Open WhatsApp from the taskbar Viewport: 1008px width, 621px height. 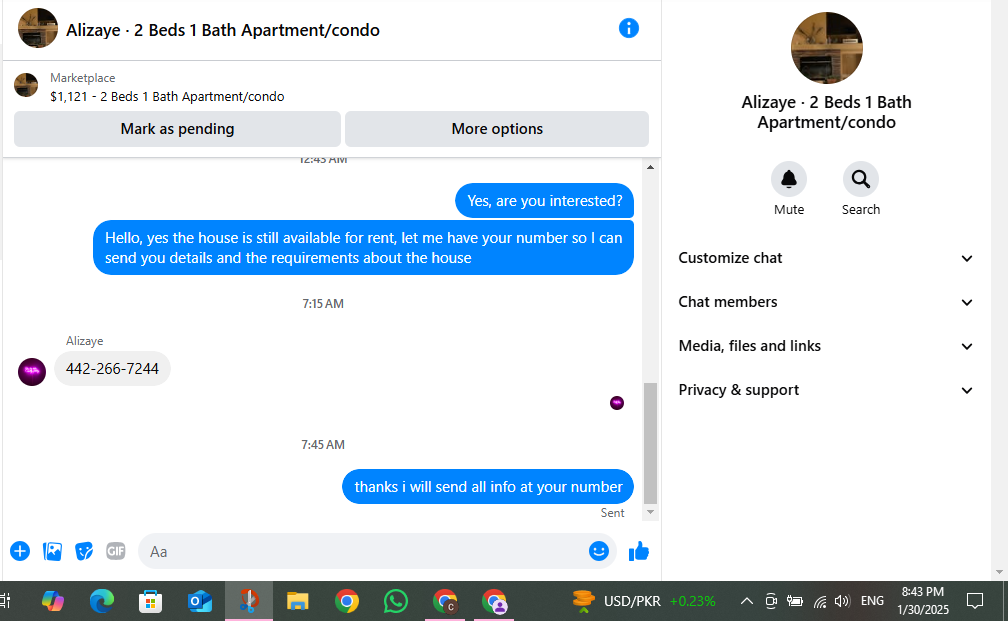click(x=395, y=601)
